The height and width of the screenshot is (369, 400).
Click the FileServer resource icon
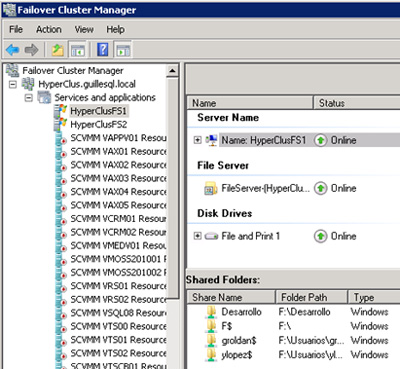tap(211, 188)
